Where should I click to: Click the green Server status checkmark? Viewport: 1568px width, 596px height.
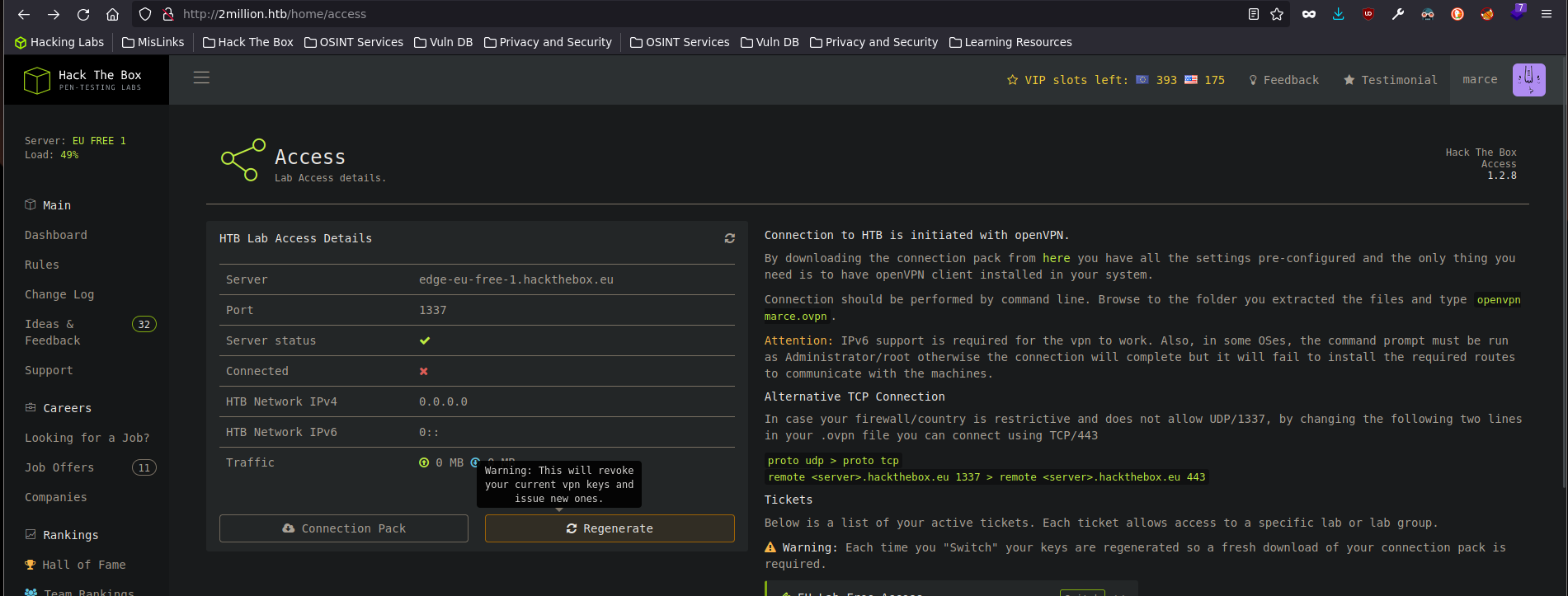tap(425, 340)
